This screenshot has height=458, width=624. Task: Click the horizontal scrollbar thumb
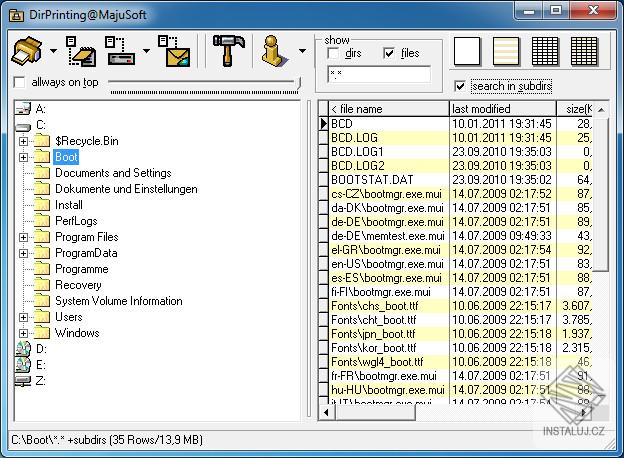[x=375, y=413]
